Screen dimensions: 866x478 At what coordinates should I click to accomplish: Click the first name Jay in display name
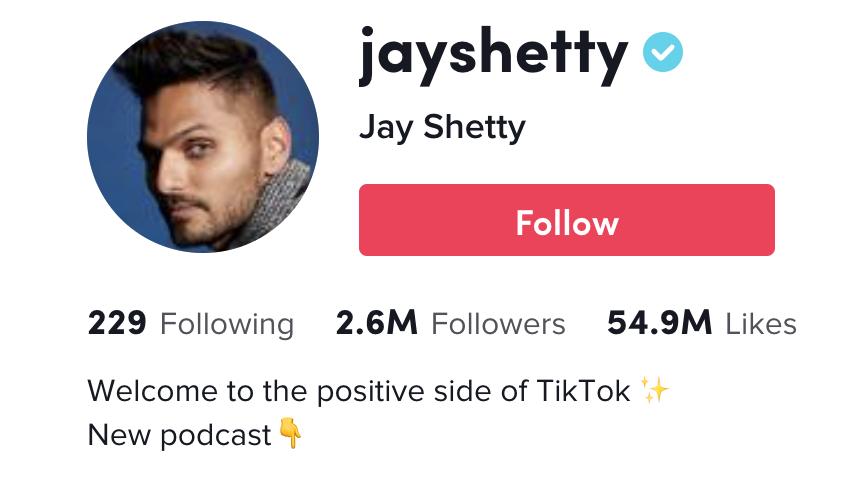click(x=386, y=128)
